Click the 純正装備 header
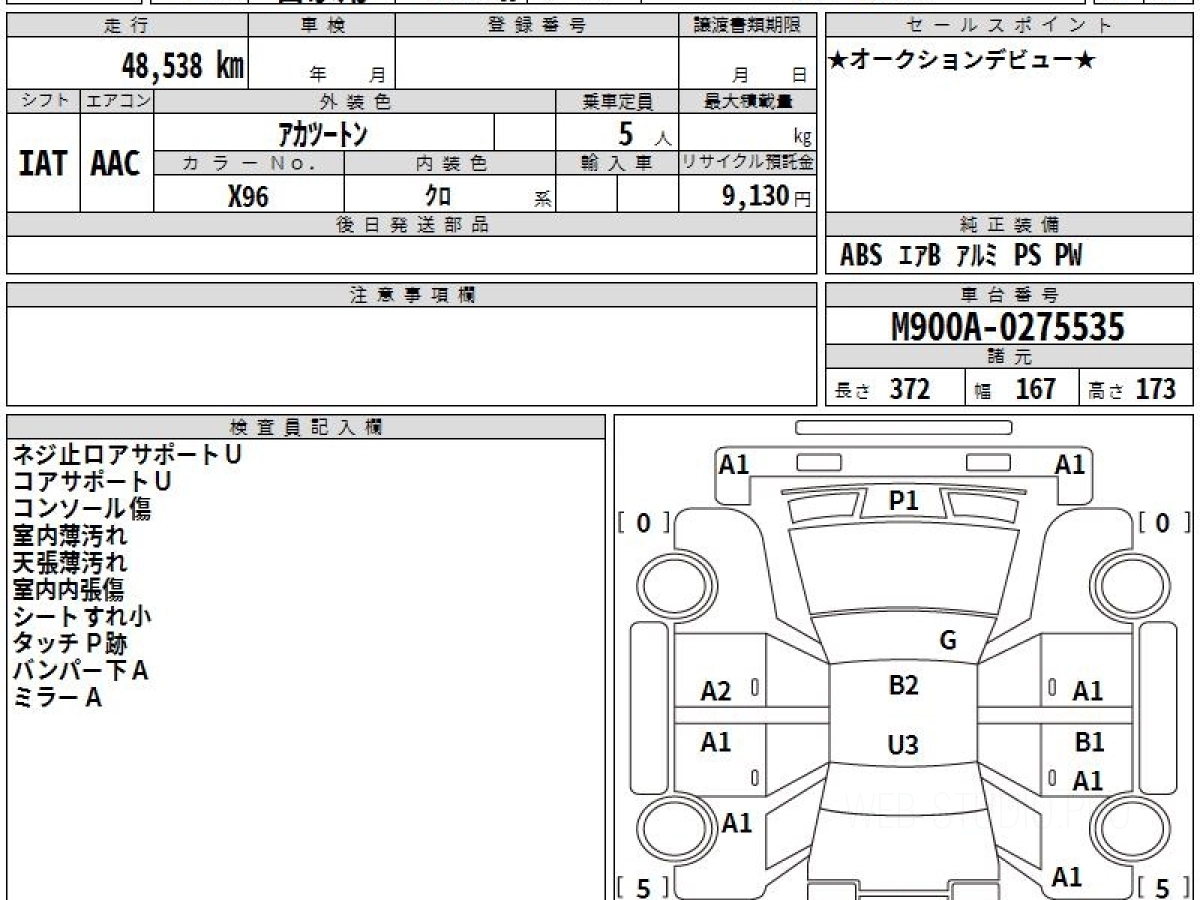The width and height of the screenshot is (1200, 900). 1010,225
